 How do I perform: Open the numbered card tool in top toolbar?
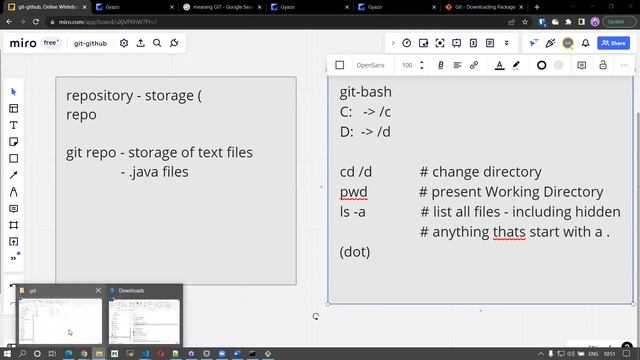tap(473, 43)
